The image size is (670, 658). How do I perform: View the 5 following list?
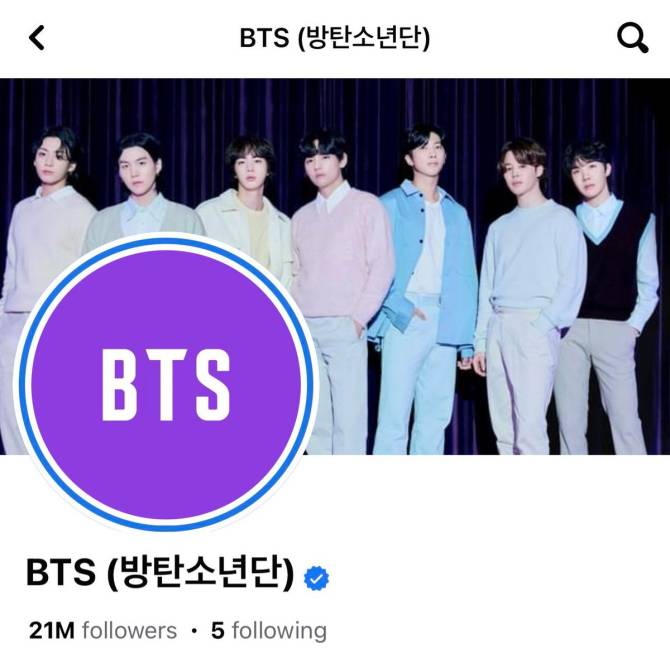[x=269, y=631]
